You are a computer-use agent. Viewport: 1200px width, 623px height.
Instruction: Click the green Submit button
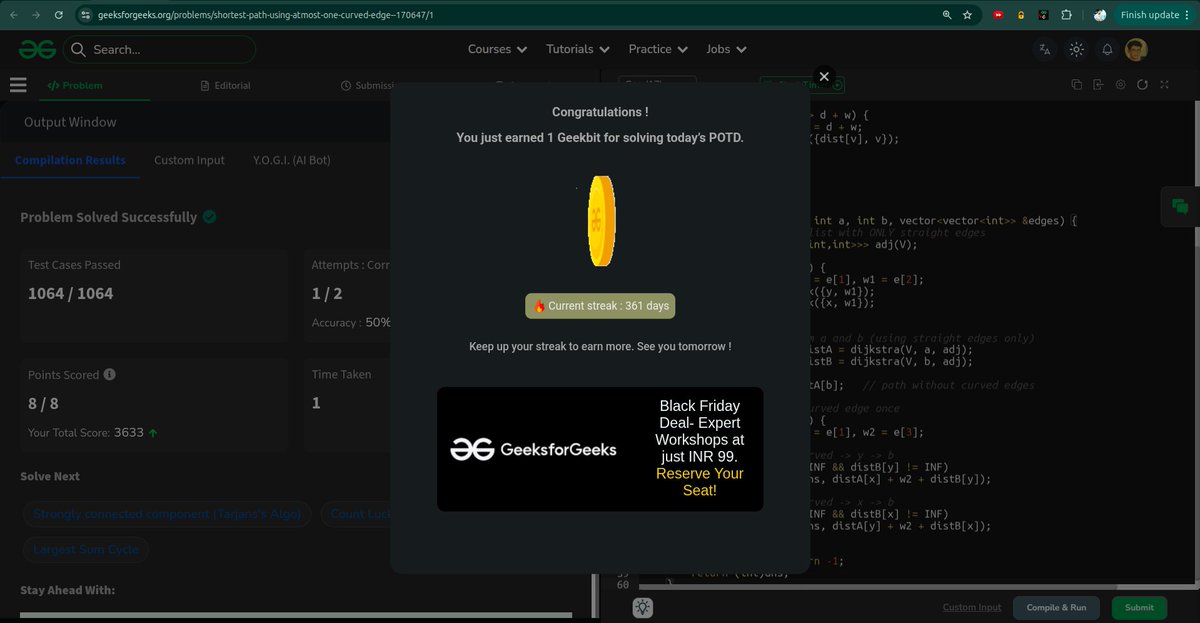pyautogui.click(x=1139, y=607)
